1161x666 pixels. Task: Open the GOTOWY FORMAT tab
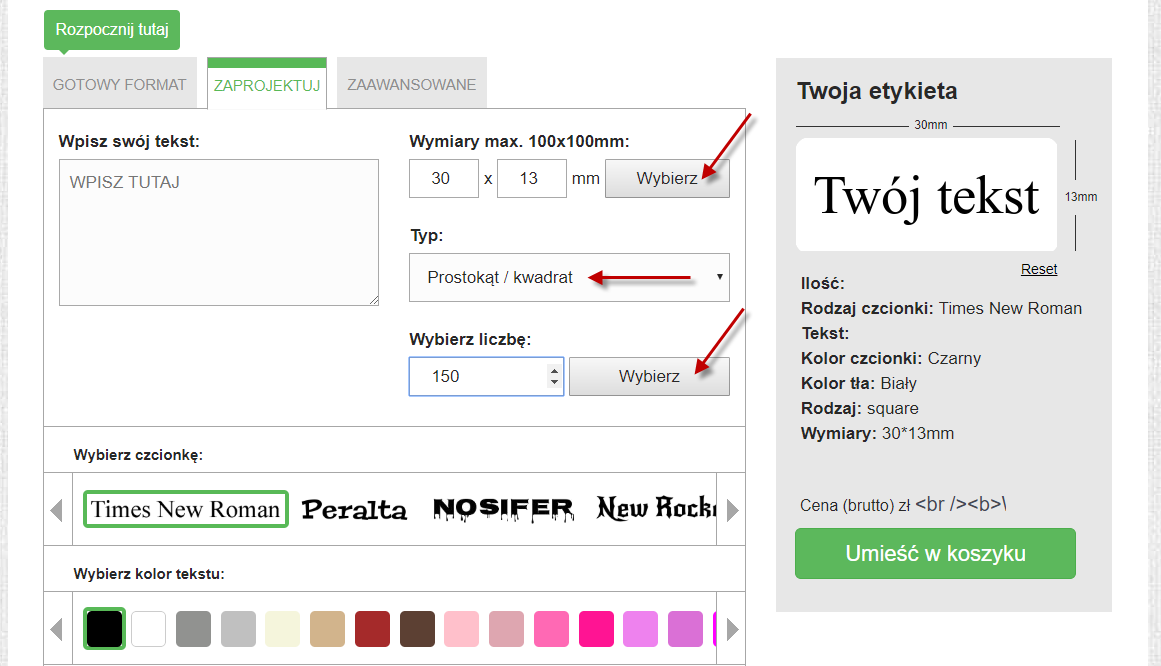pos(120,84)
